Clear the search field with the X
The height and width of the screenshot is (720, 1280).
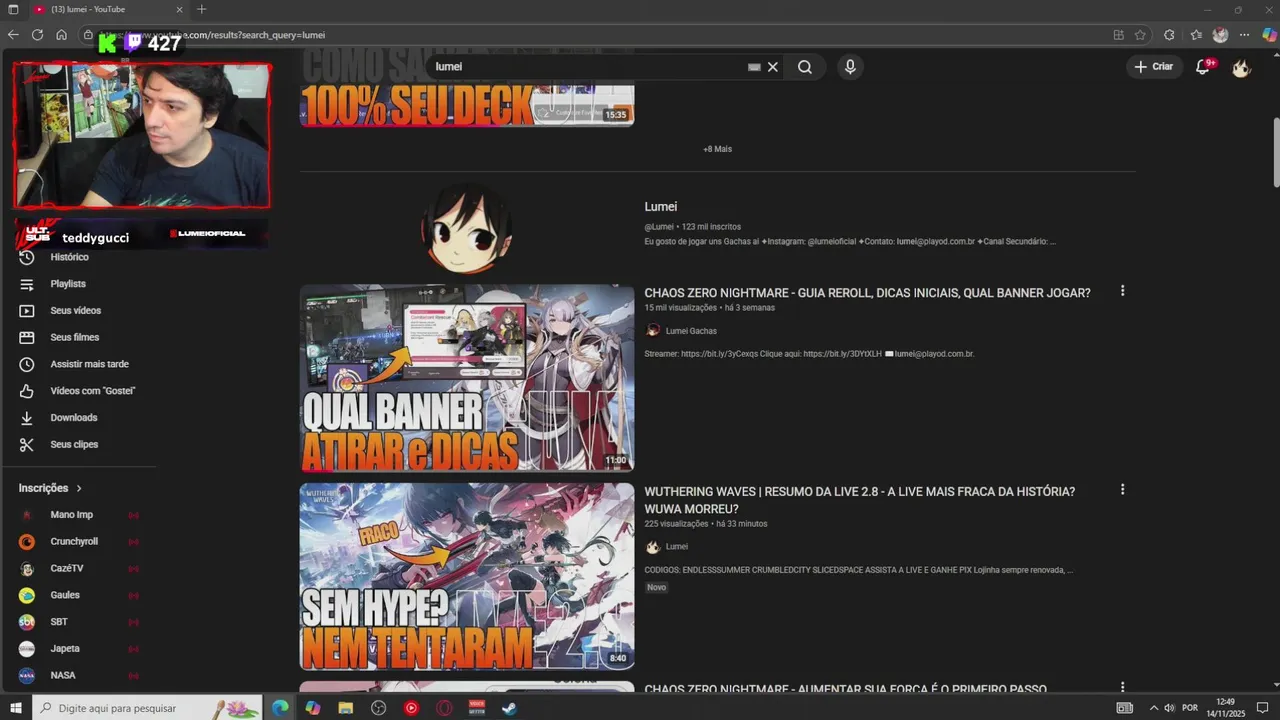tap(772, 67)
